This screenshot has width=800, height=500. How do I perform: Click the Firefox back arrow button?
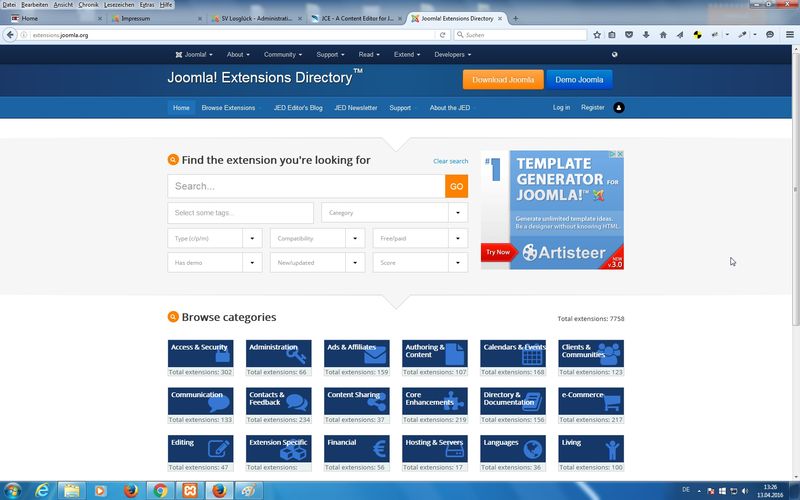[10, 35]
